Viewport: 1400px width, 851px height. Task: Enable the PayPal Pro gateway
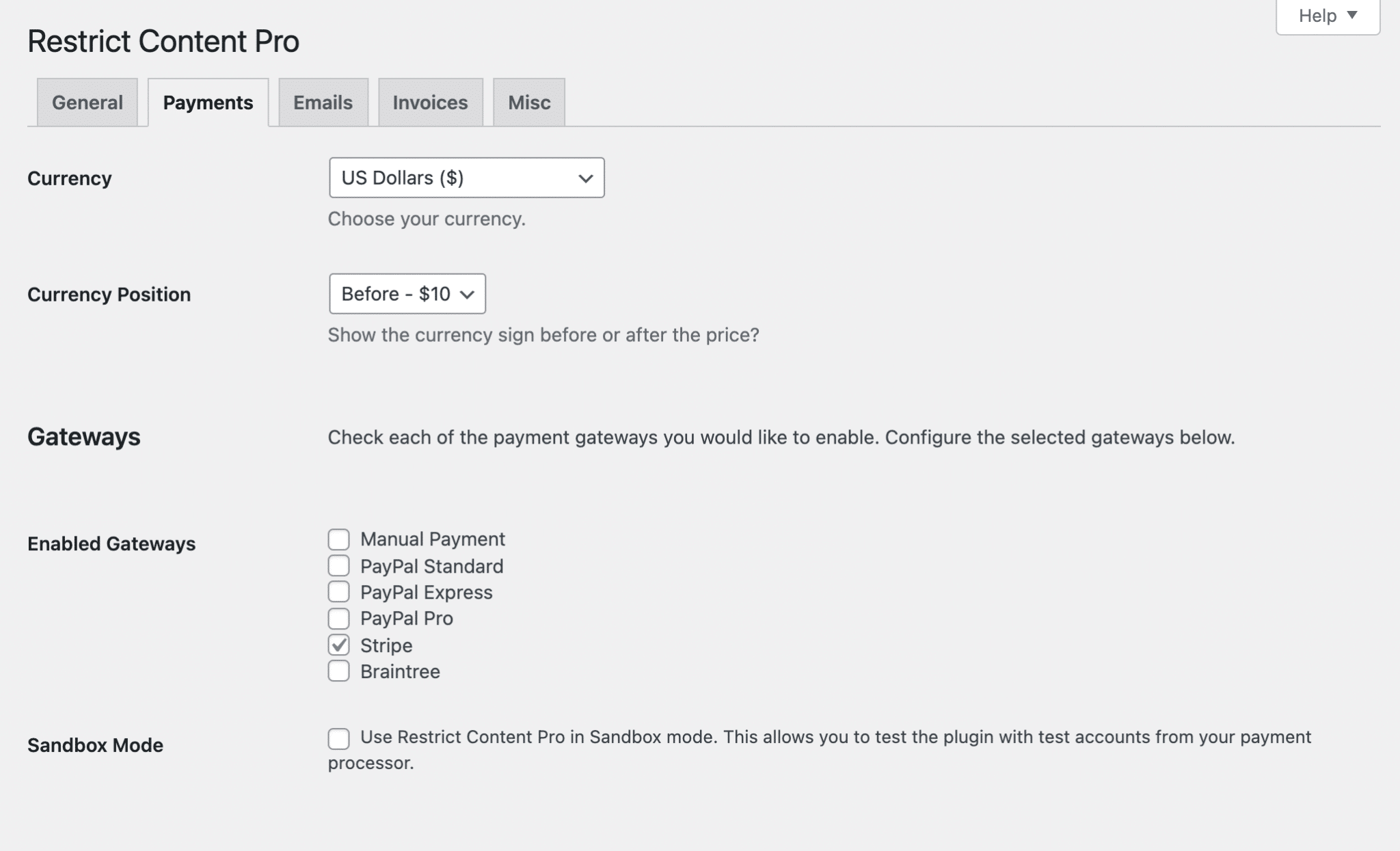coord(338,618)
